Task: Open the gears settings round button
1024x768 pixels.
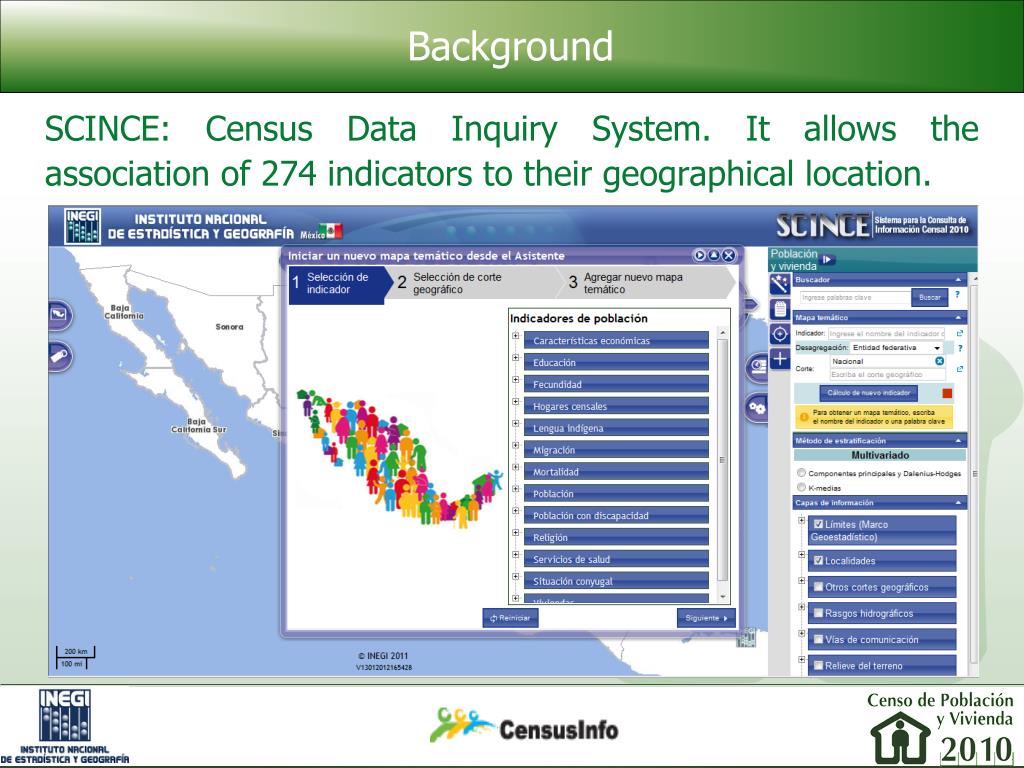Action: (757, 409)
